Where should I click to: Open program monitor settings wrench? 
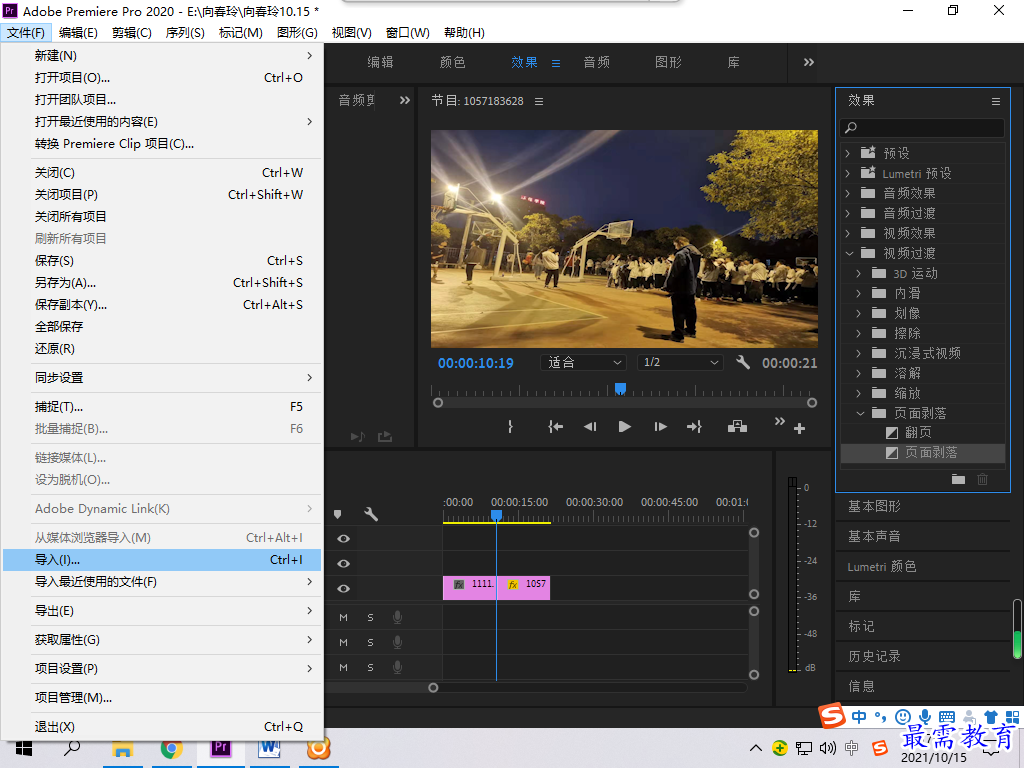743,362
